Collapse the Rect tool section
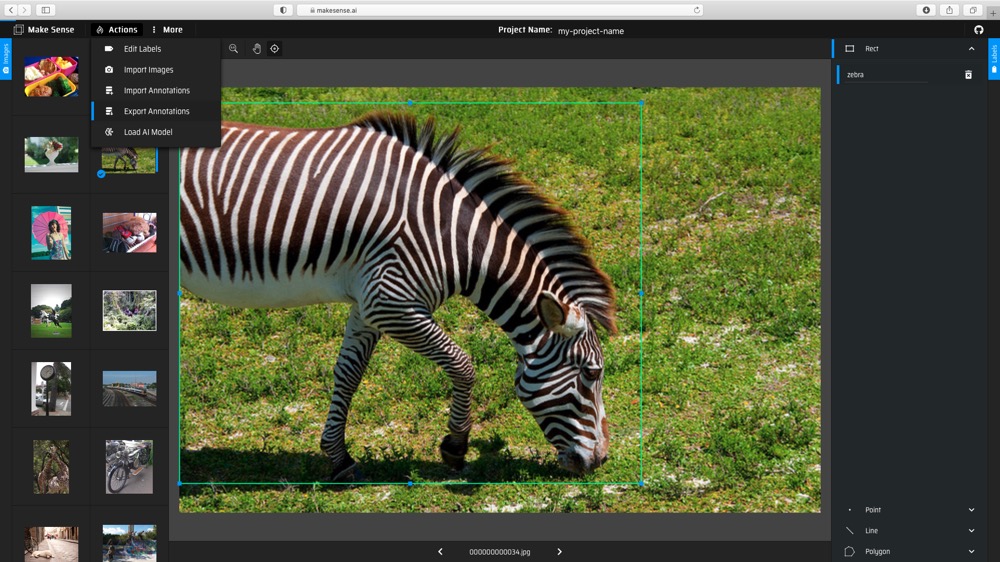This screenshot has width=1000, height=562. tap(970, 49)
